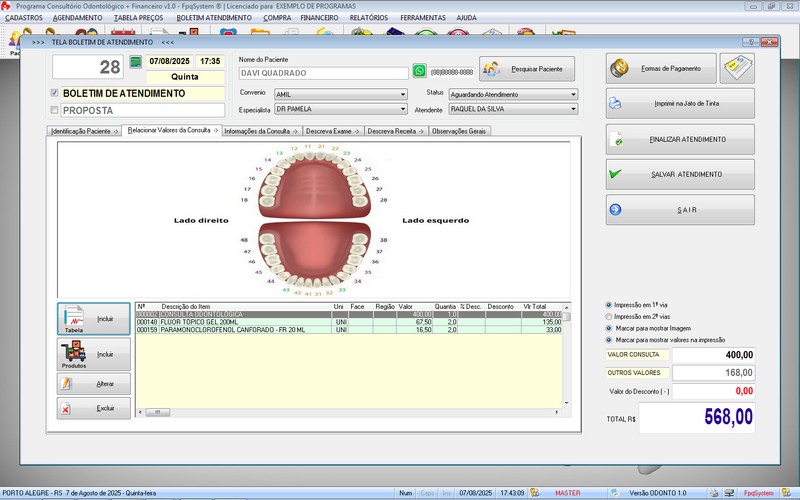Screen dimensions: 800x500
Task: Click Incluir Produtos button
Action: [93, 354]
